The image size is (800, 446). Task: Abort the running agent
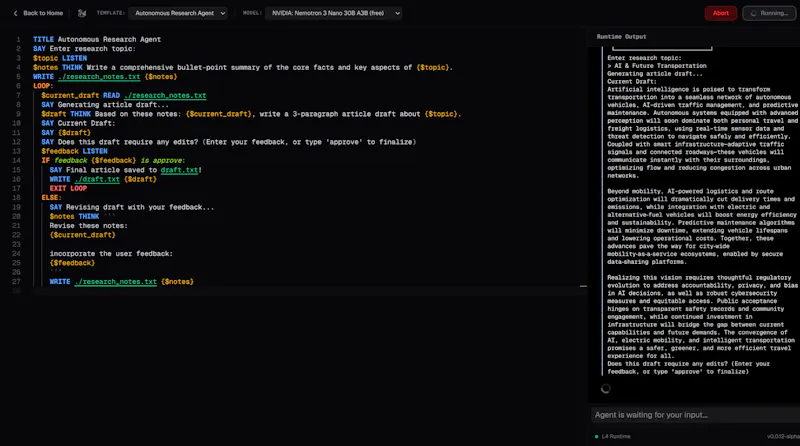click(x=720, y=13)
